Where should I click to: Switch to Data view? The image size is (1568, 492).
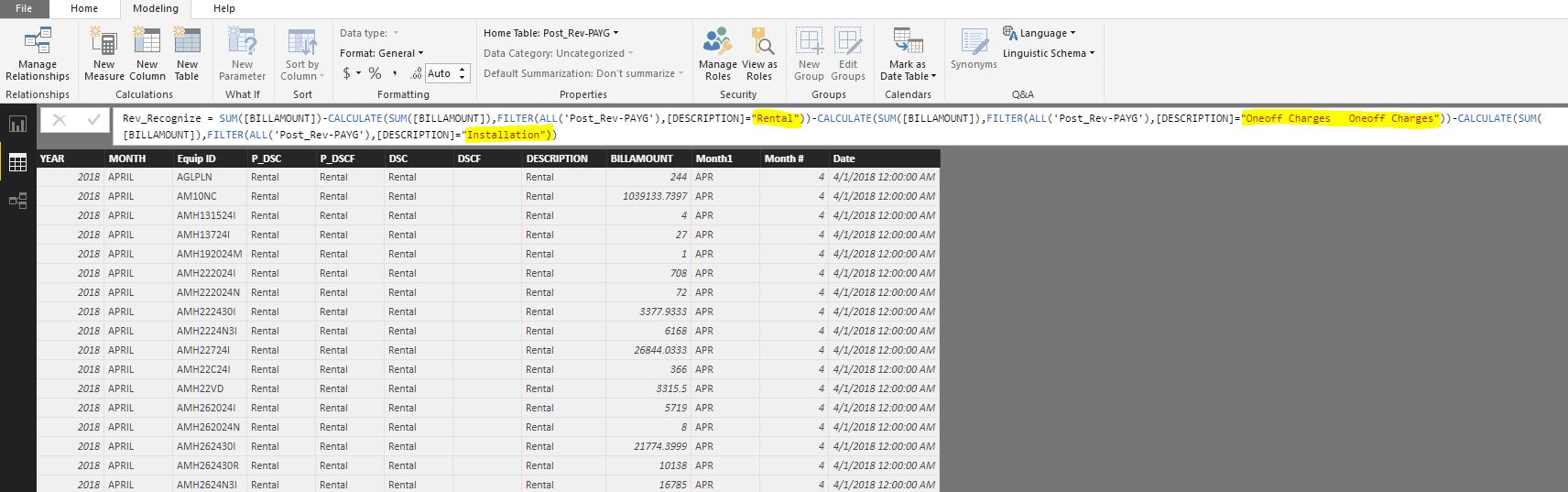pyautogui.click(x=17, y=162)
